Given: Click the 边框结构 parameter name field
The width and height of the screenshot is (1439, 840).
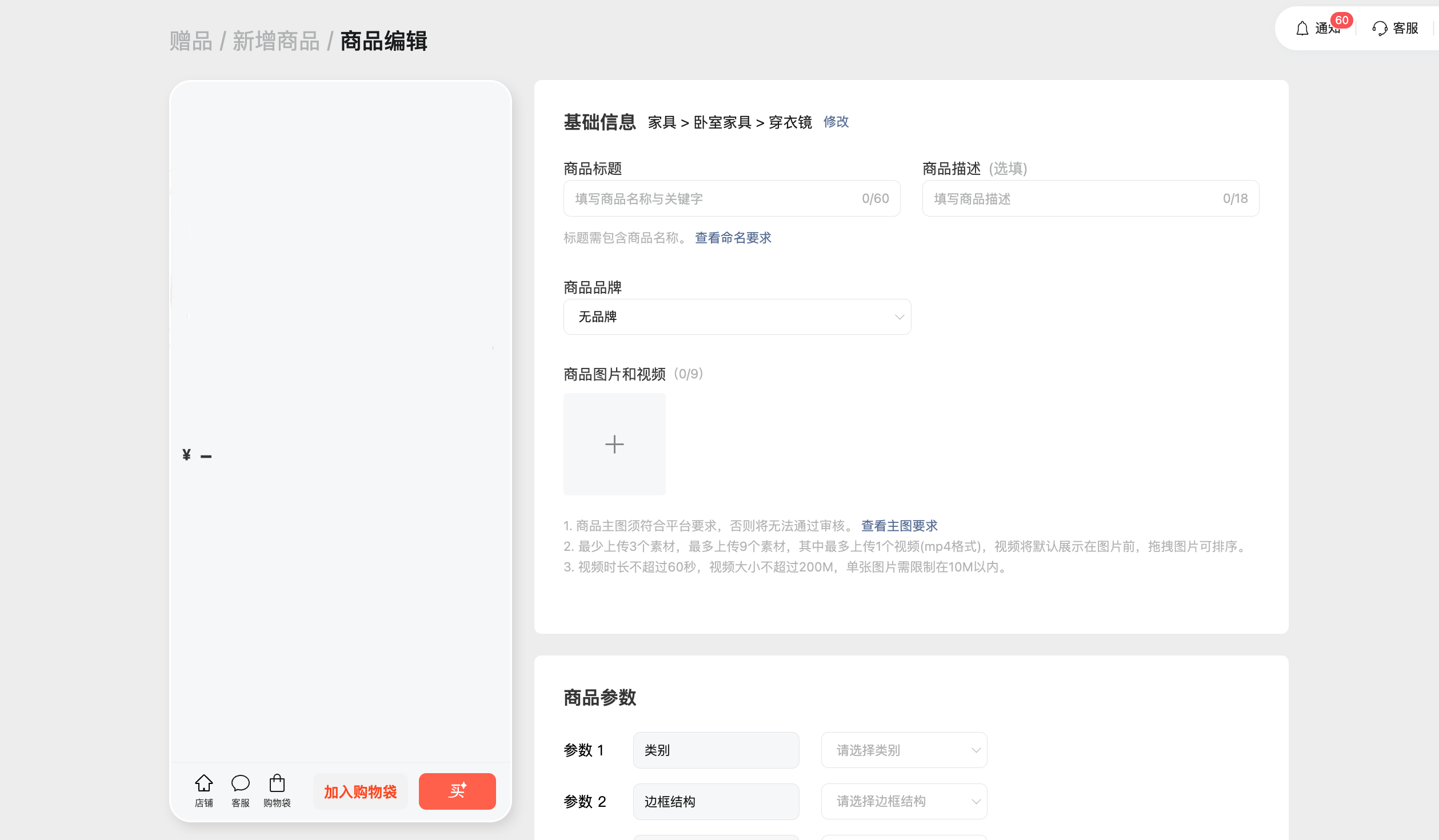Looking at the screenshot, I should tap(715, 801).
